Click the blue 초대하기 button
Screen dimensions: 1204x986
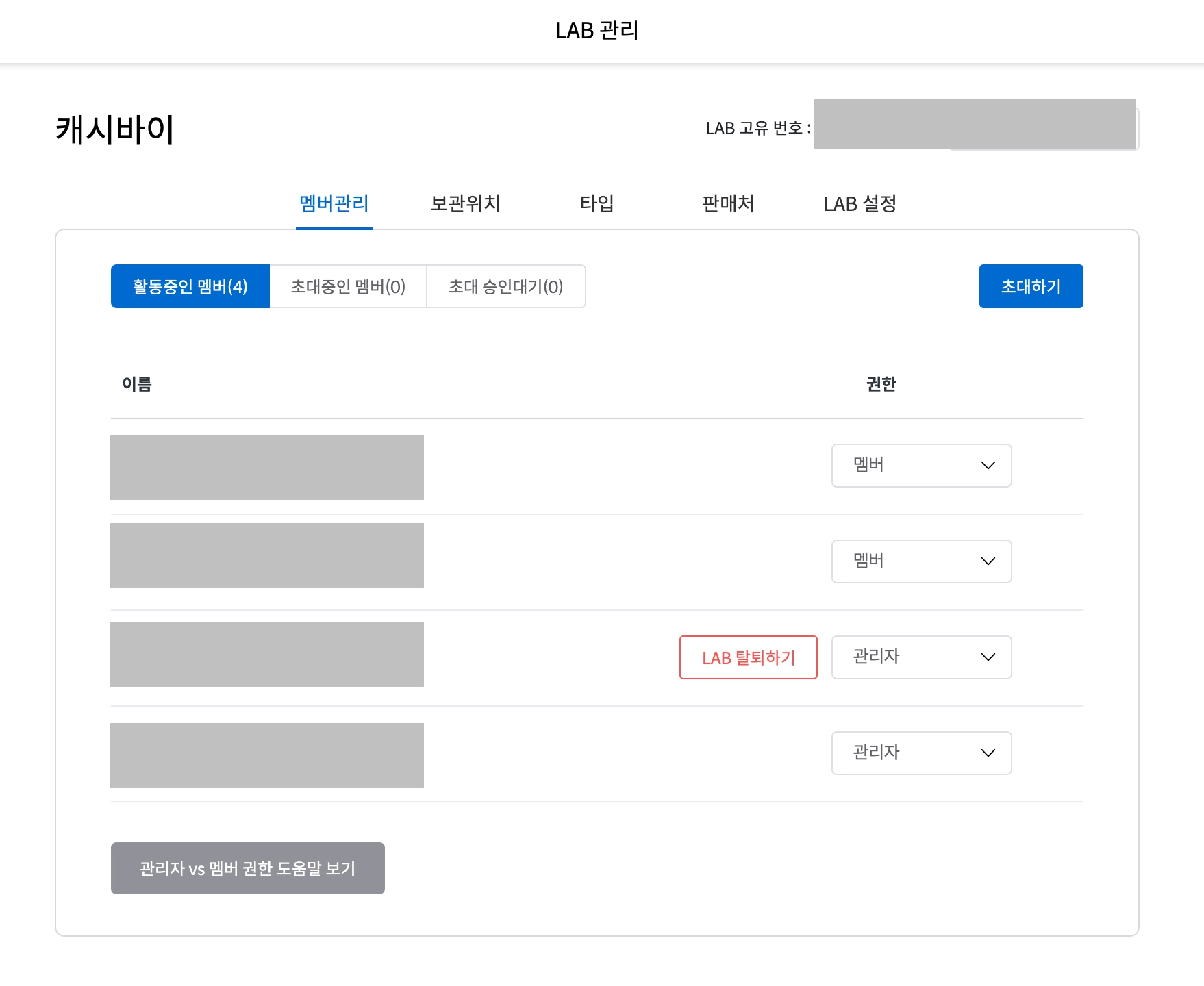tap(1031, 286)
